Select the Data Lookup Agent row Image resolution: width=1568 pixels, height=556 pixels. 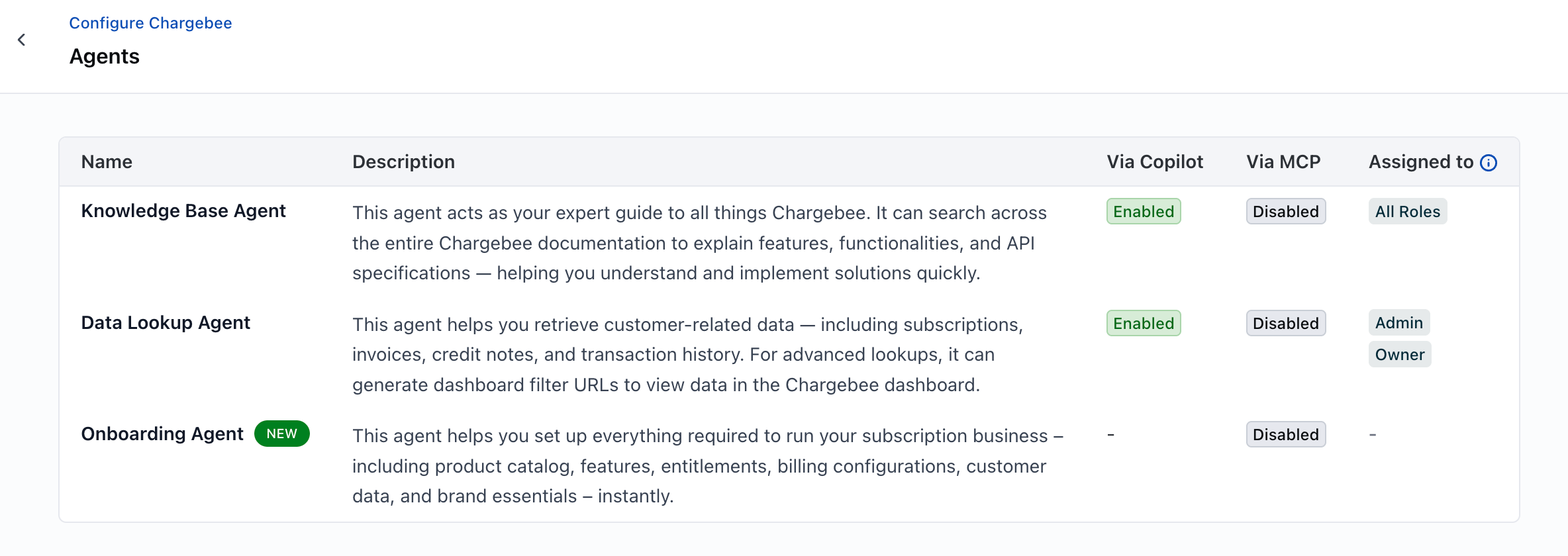tap(166, 322)
